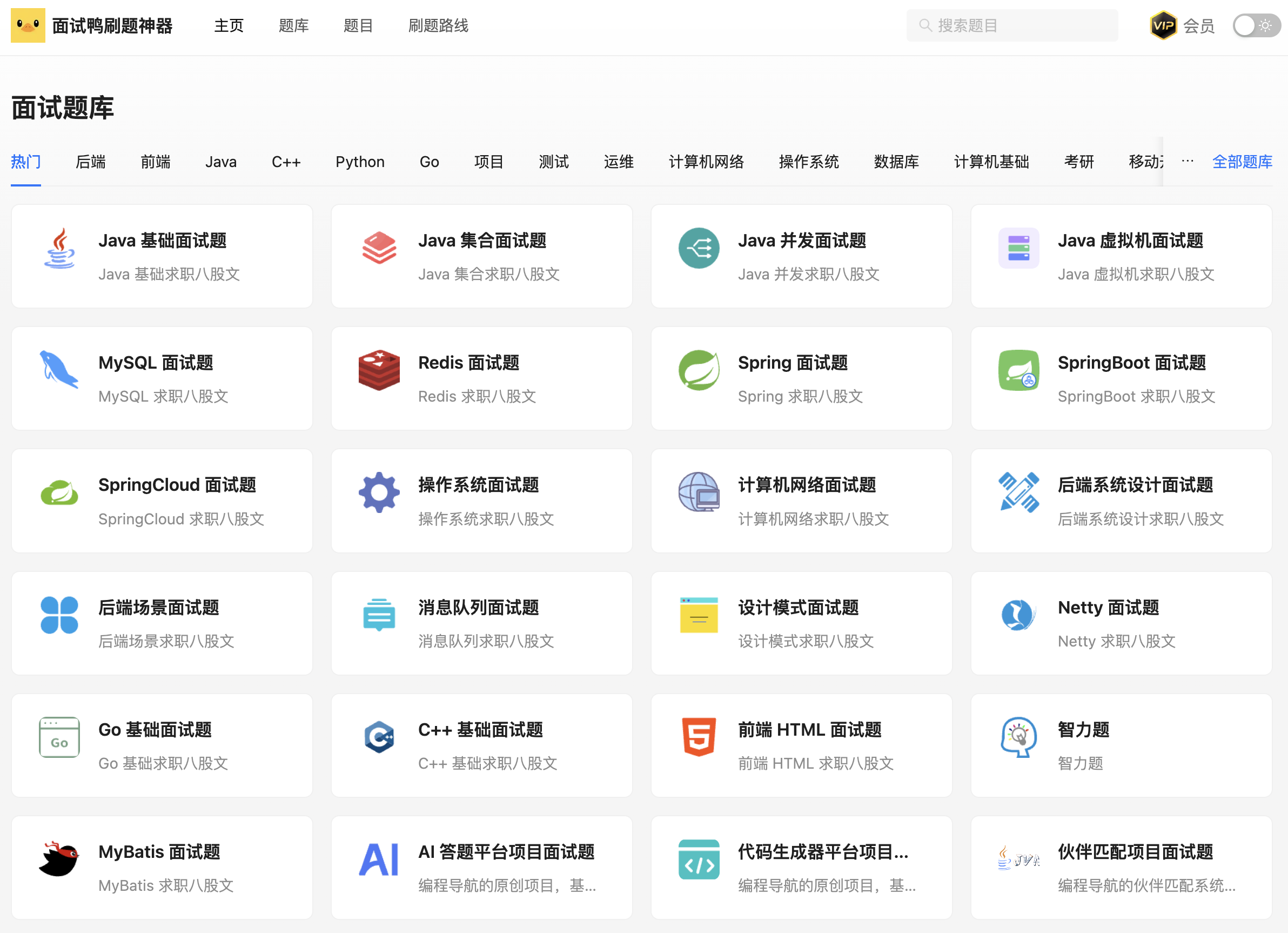
Task: Click the Go window icon for Go 基础面试题
Action: [x=59, y=737]
